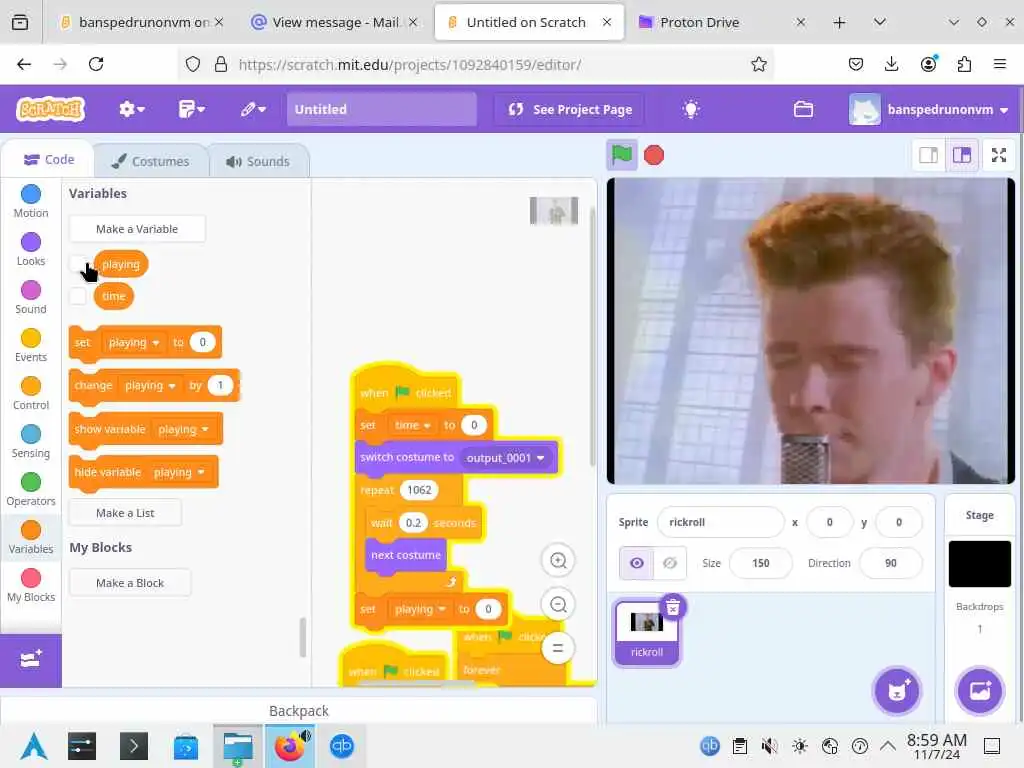Click the Direction field 90
The height and width of the screenshot is (768, 1024).
click(x=891, y=563)
